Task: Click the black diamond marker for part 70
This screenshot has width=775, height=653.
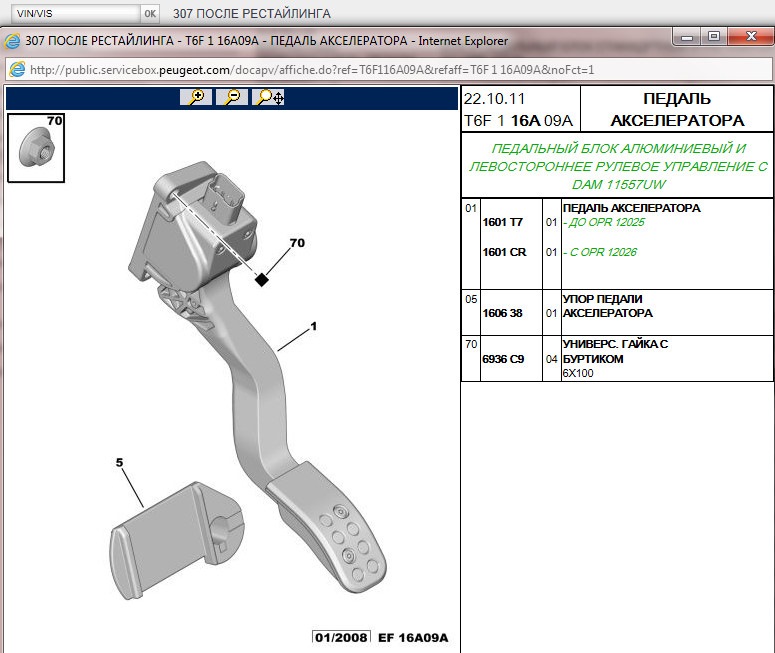Action: point(261,280)
